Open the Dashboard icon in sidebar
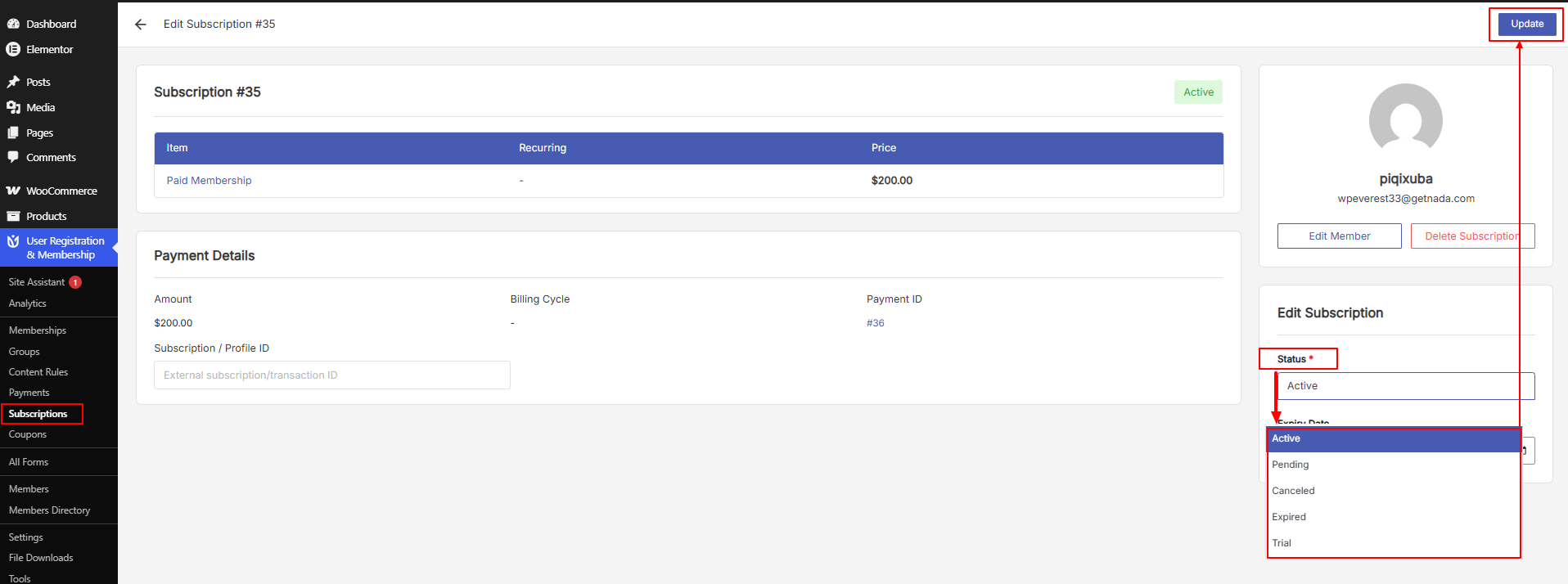The image size is (1568, 584). (13, 24)
